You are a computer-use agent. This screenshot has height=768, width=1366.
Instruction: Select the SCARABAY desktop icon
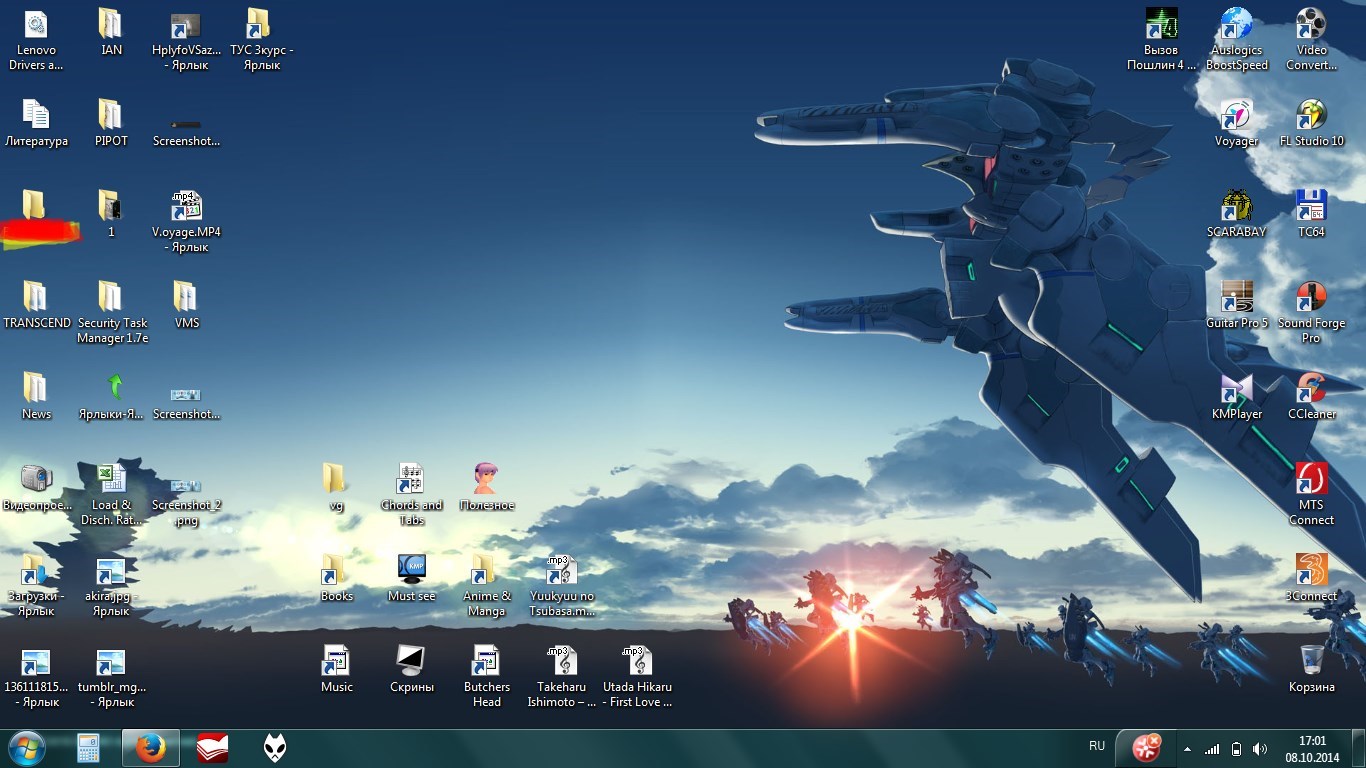click(1237, 206)
